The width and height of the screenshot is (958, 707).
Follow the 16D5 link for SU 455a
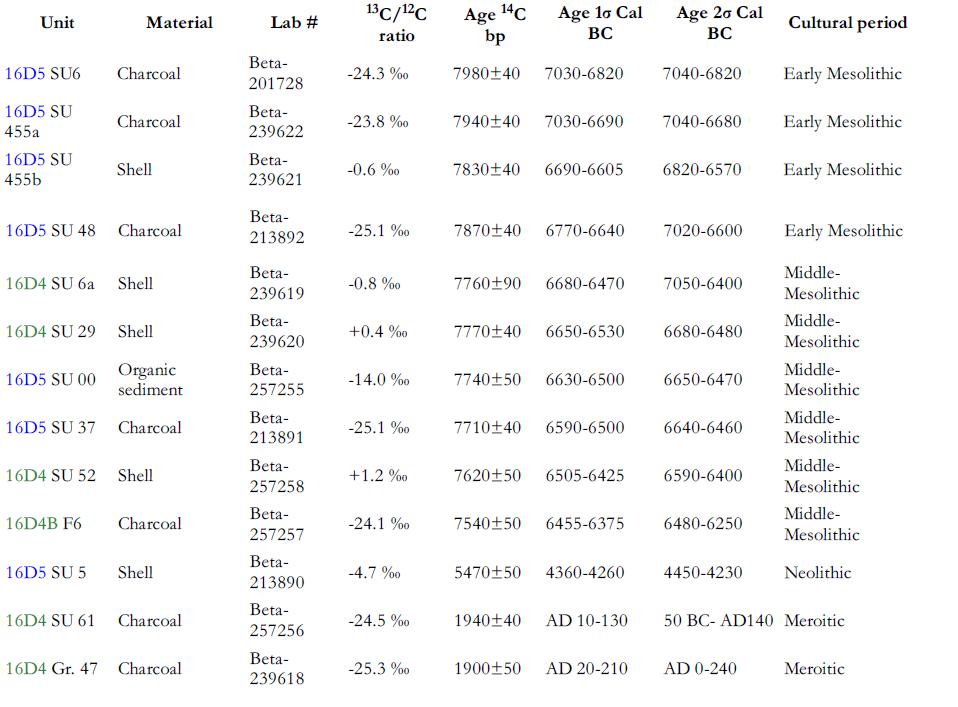click(25, 112)
